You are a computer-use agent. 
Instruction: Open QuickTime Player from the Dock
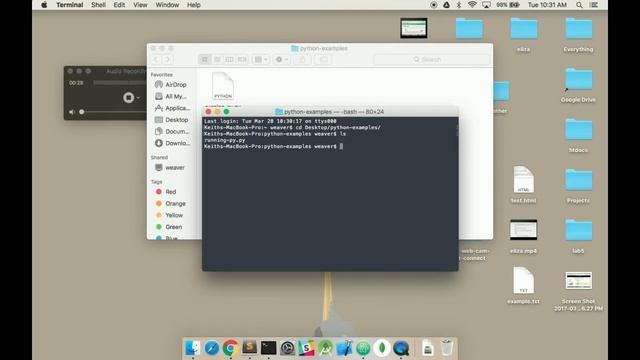point(401,348)
